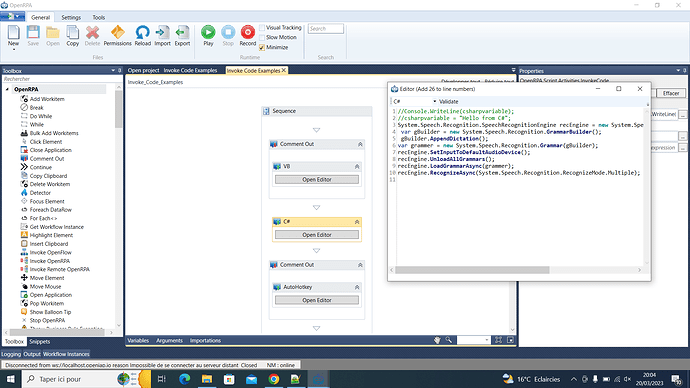Open the Workflow Instances bottom tab
The height and width of the screenshot is (388, 690).
[x=66, y=354]
